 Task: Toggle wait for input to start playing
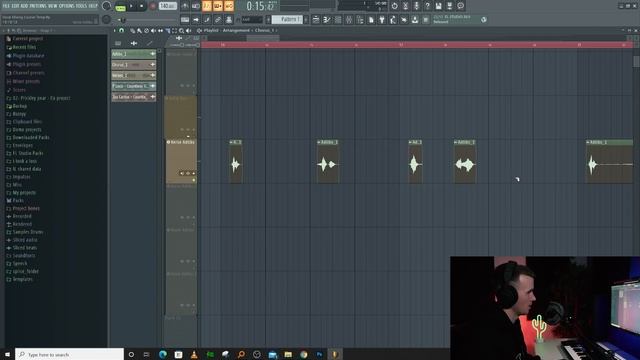pyautogui.click(x=196, y=6)
